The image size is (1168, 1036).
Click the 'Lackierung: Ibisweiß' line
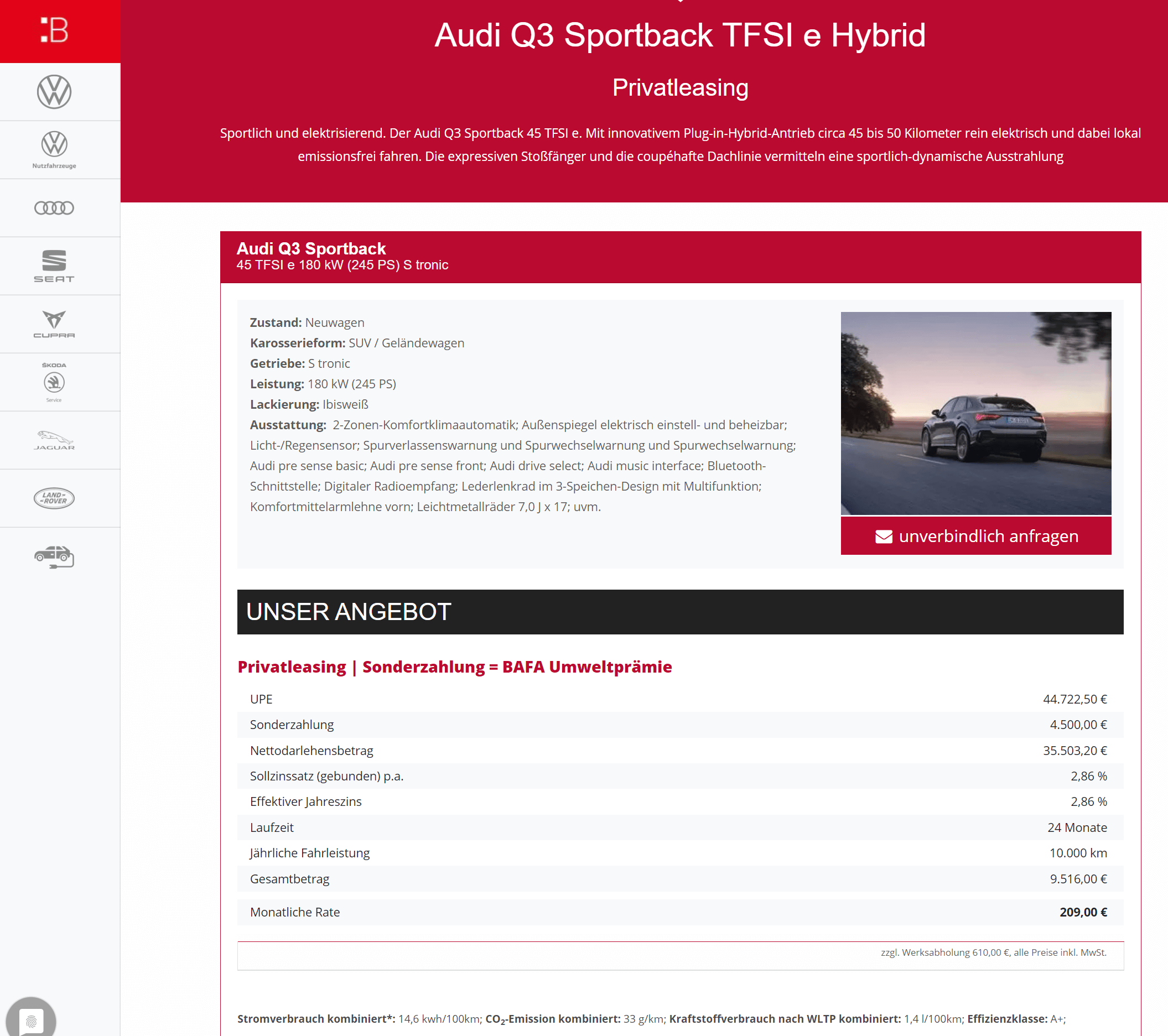tap(309, 404)
